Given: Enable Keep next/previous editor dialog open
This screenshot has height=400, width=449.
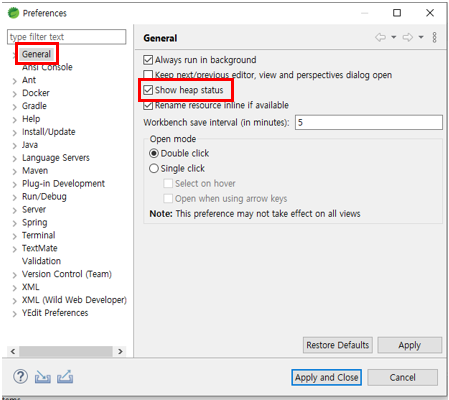Looking at the screenshot, I should tap(148, 75).
